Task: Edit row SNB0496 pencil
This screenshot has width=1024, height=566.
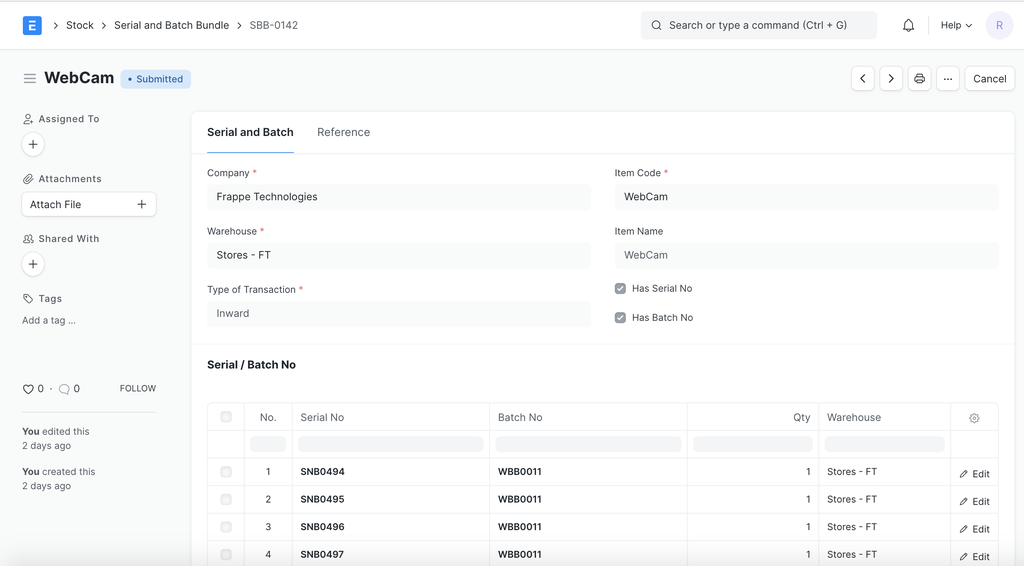Action: 974,529
